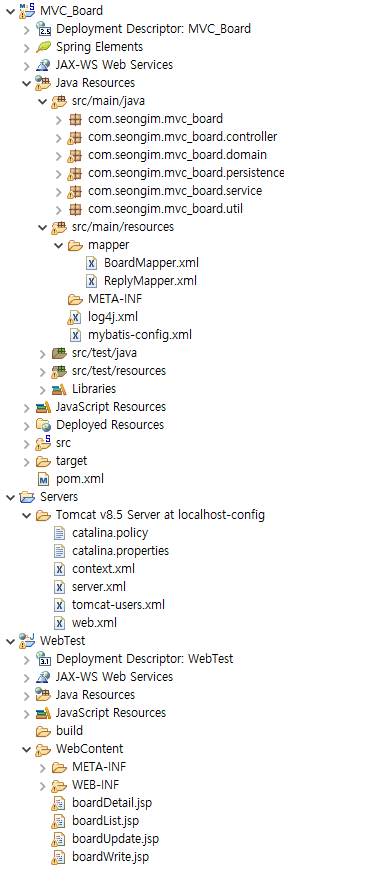
Task: Select the src folder below Deployed Resources
Action: tap(63, 443)
